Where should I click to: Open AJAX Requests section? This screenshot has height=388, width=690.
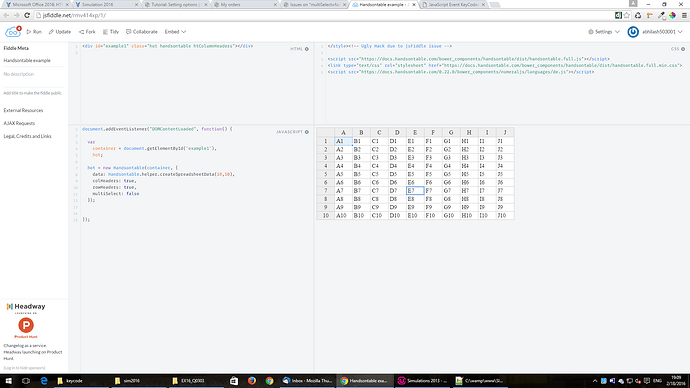tap(19, 123)
